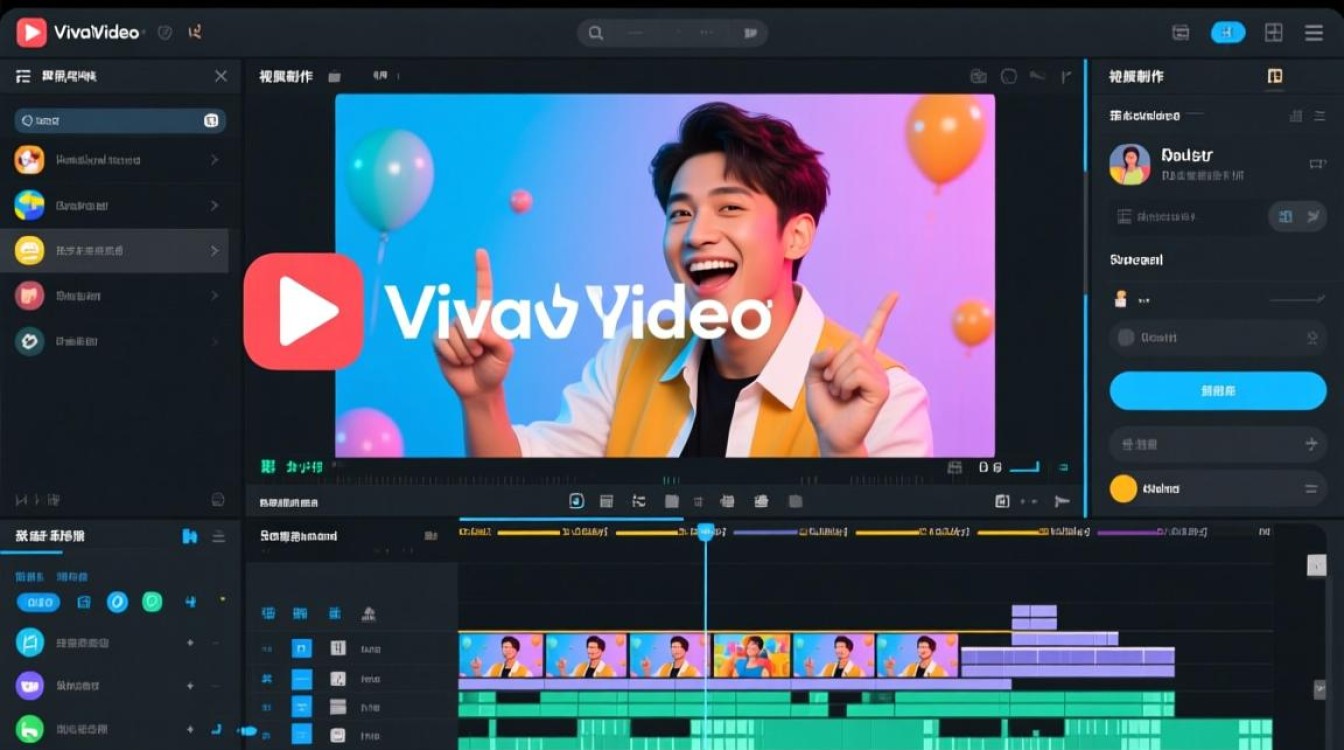Click the circular icon beside the VivaVideo title
The image size is (1344, 750).
tap(165, 33)
